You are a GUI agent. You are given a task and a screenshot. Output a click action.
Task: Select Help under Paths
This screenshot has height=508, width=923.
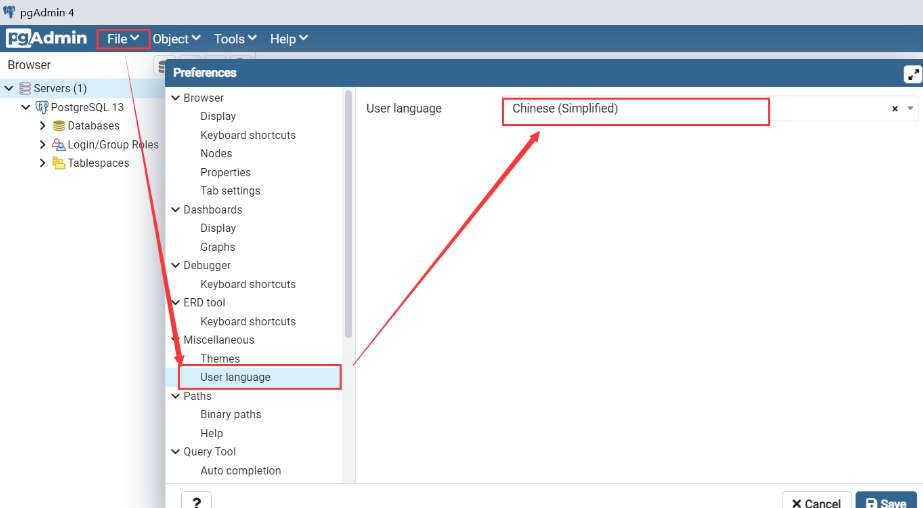coord(211,433)
